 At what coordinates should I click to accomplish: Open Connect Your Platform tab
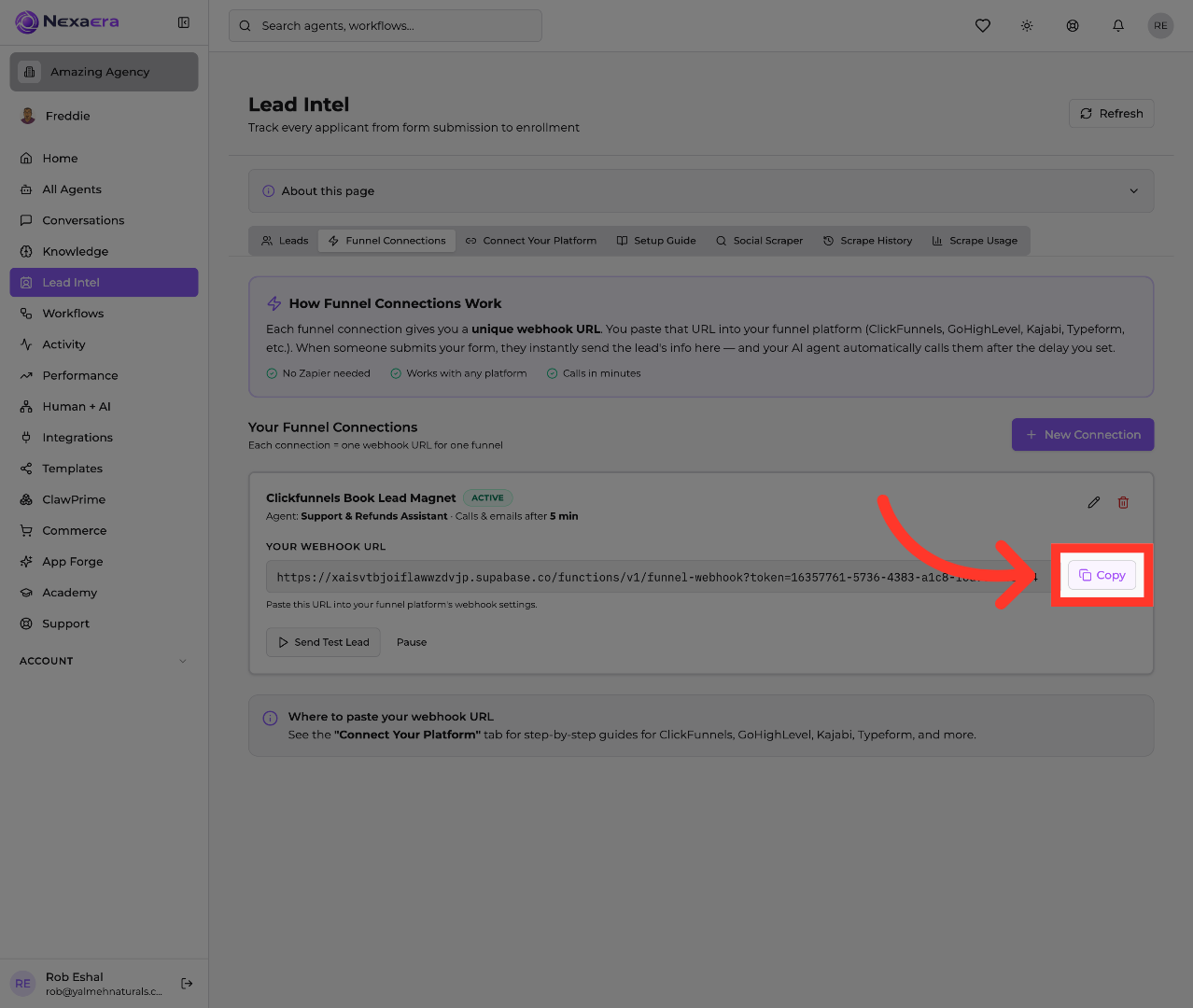click(531, 241)
